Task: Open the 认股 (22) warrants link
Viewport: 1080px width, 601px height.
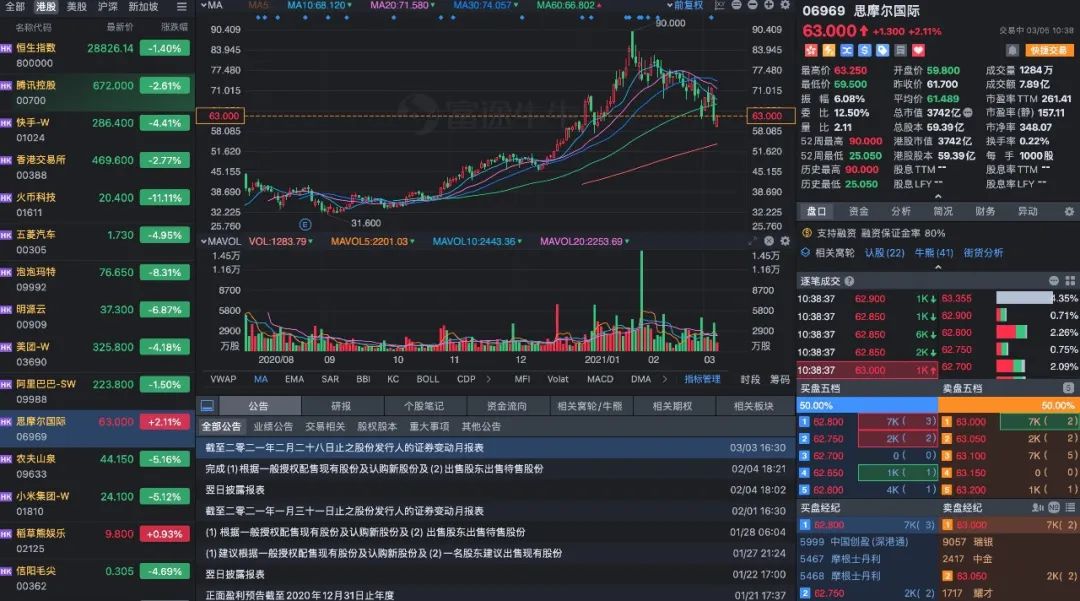Action: (884, 253)
